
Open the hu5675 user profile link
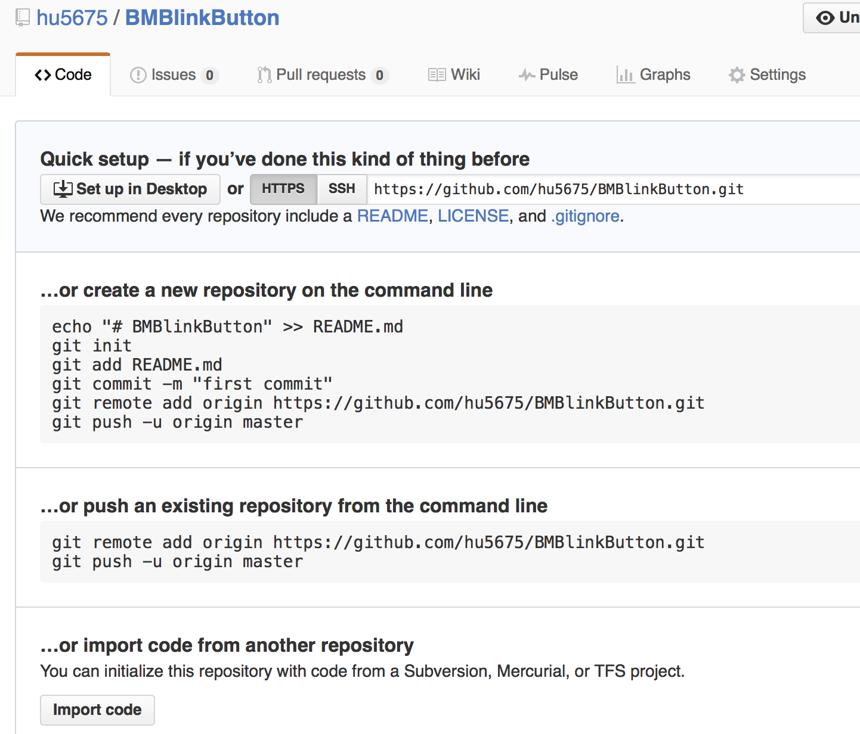pyautogui.click(x=72, y=18)
